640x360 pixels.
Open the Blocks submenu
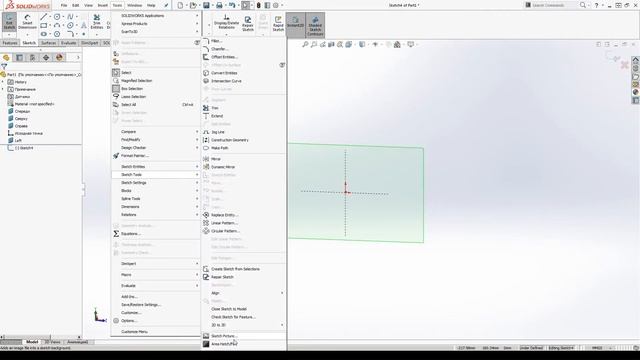(x=156, y=191)
